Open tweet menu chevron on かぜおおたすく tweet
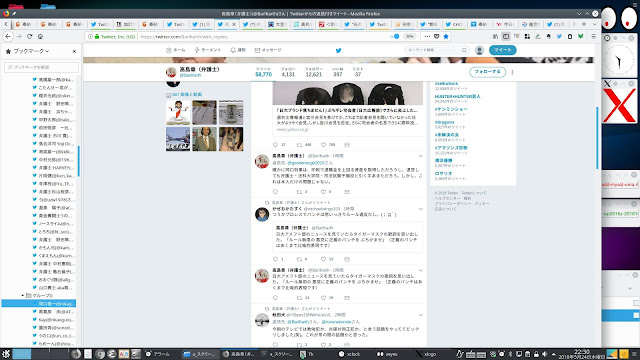The image size is (640, 360). [420, 209]
